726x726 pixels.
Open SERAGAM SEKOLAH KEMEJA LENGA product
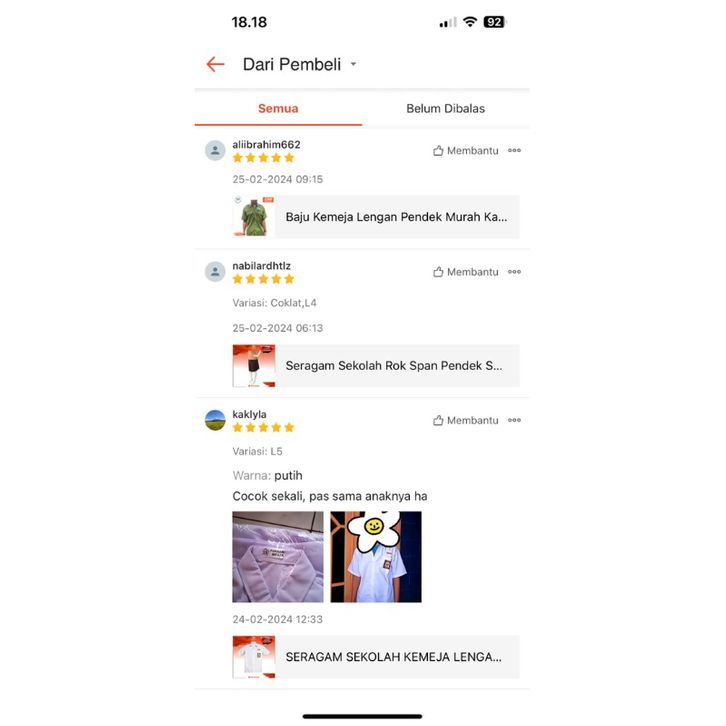click(376, 657)
